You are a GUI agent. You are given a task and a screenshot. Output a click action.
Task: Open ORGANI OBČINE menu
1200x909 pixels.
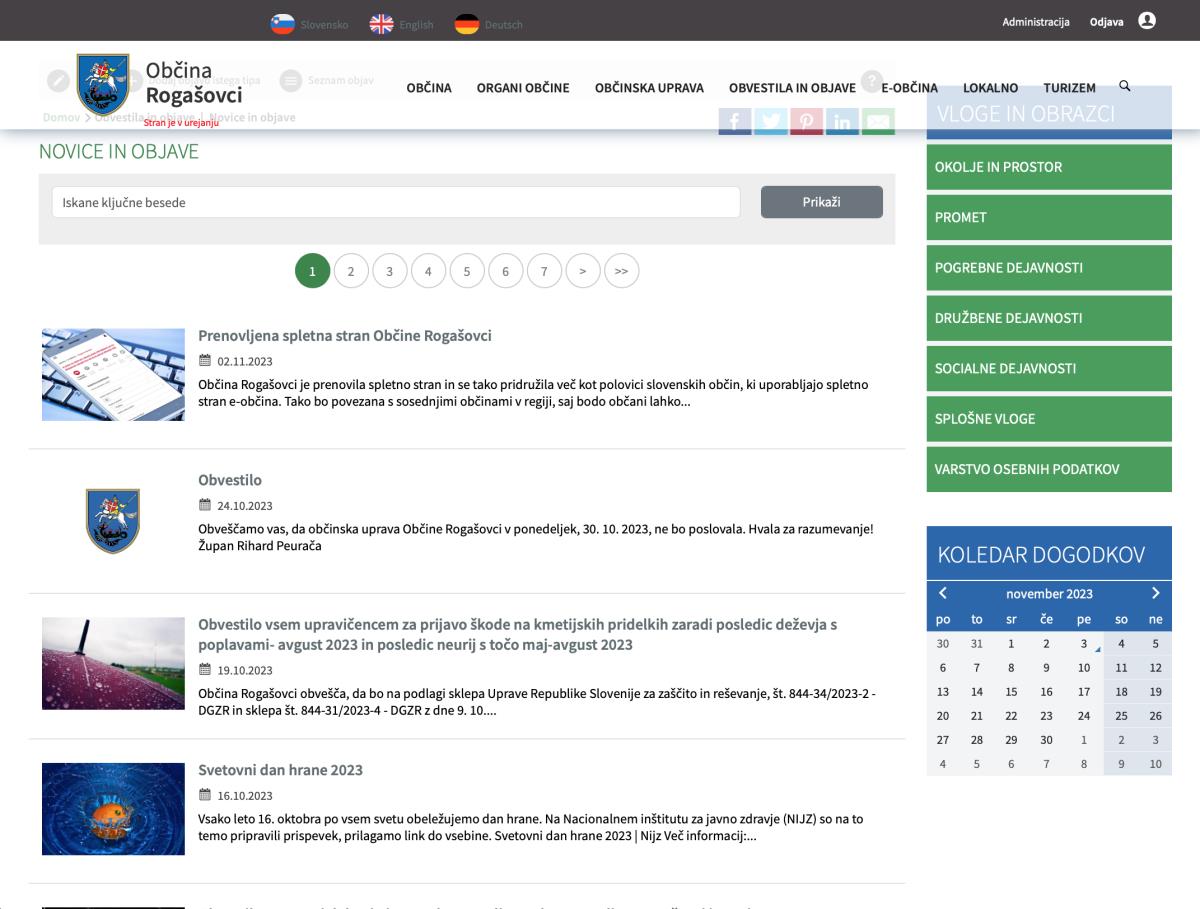pyautogui.click(x=523, y=88)
